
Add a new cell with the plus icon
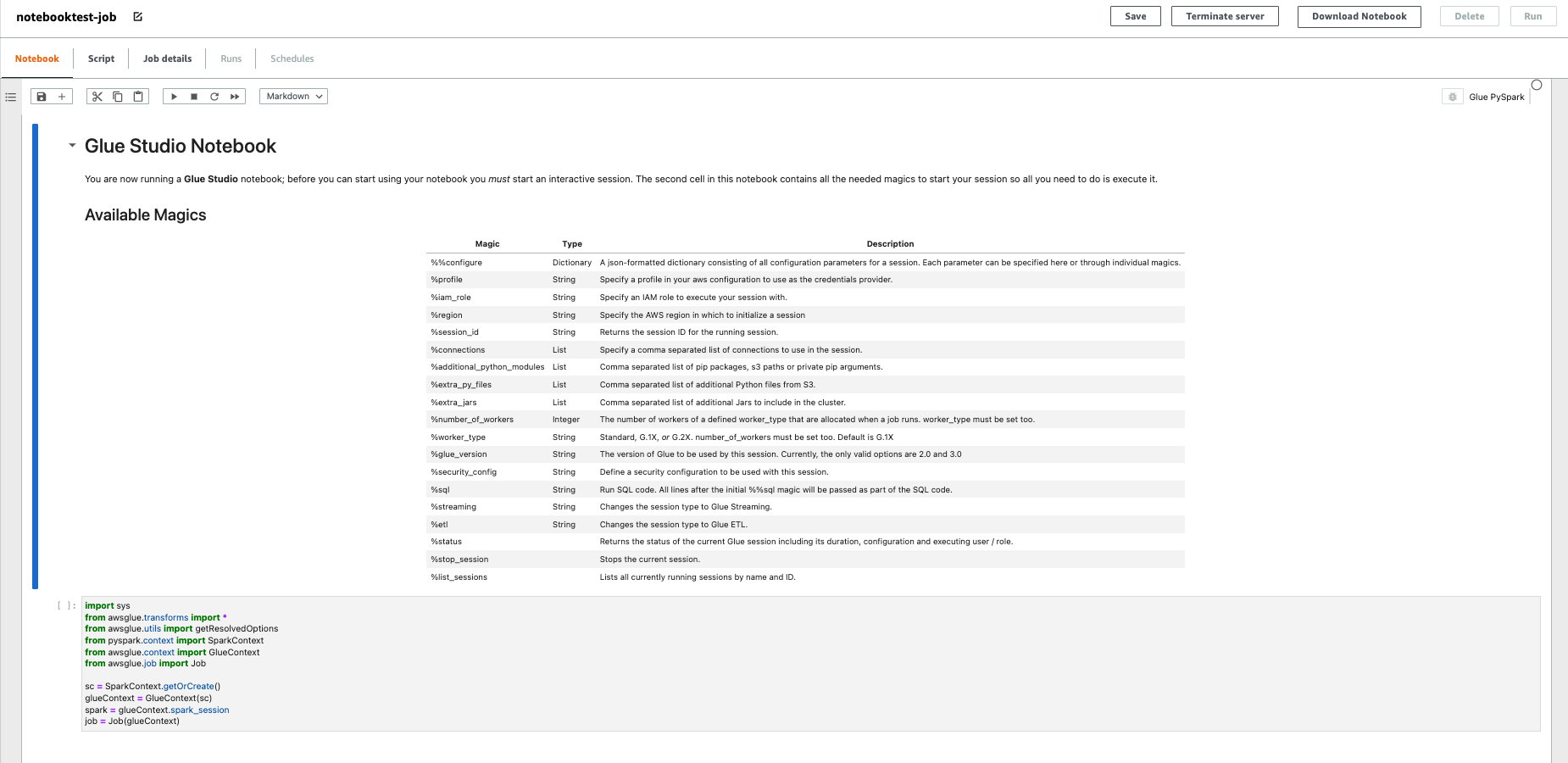coord(60,96)
